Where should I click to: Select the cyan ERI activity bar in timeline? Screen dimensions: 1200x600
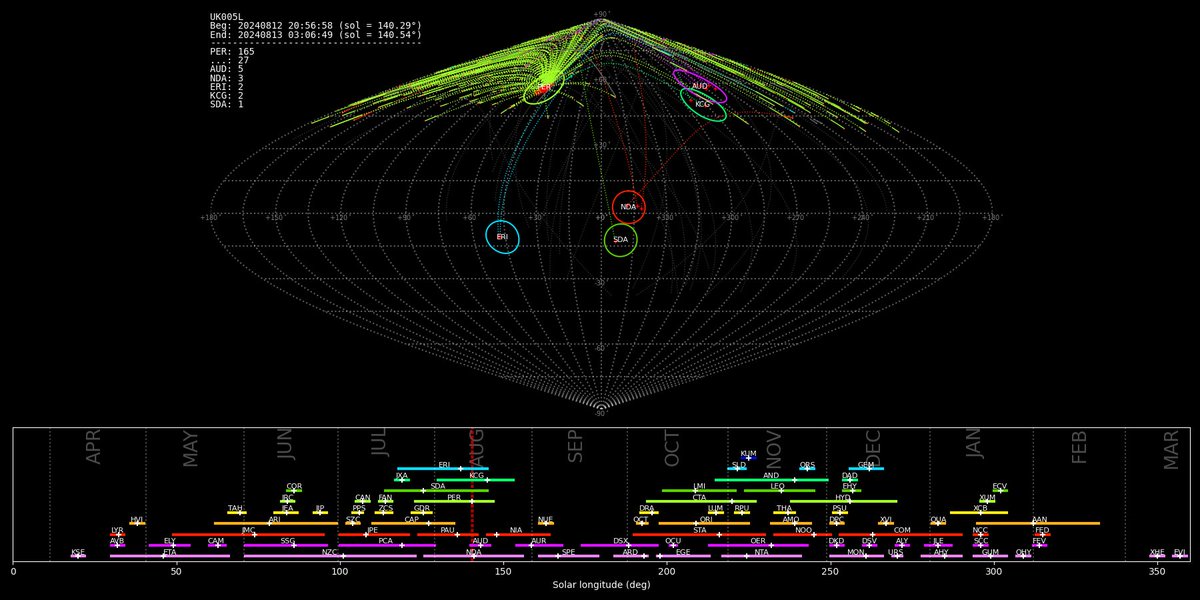(x=442, y=468)
